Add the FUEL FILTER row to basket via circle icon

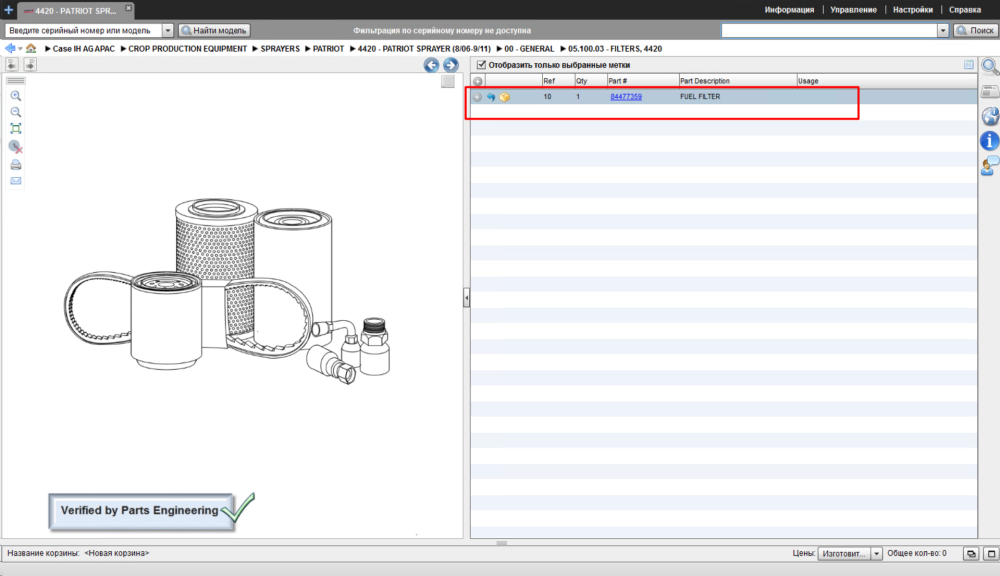point(477,97)
